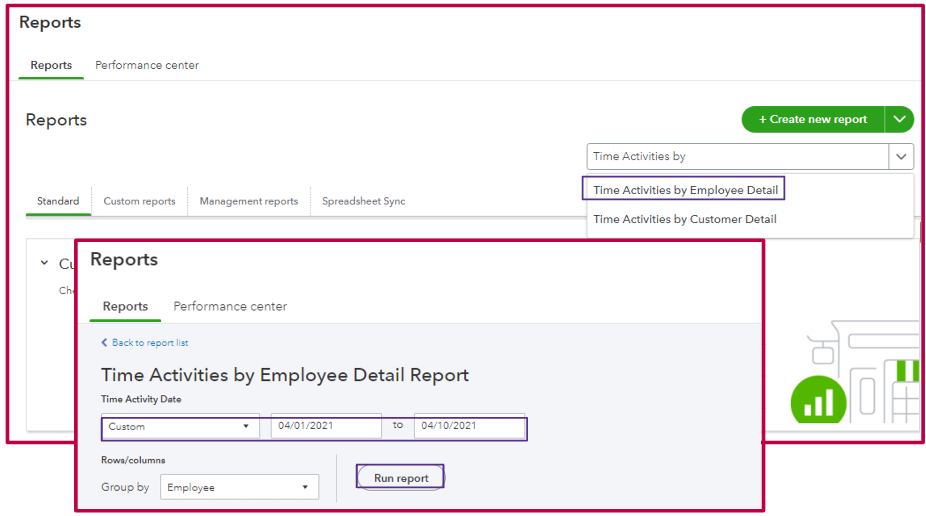Image resolution: width=926 pixels, height=516 pixels.
Task: Go to the Spreadsheet Sync tab
Action: click(364, 201)
